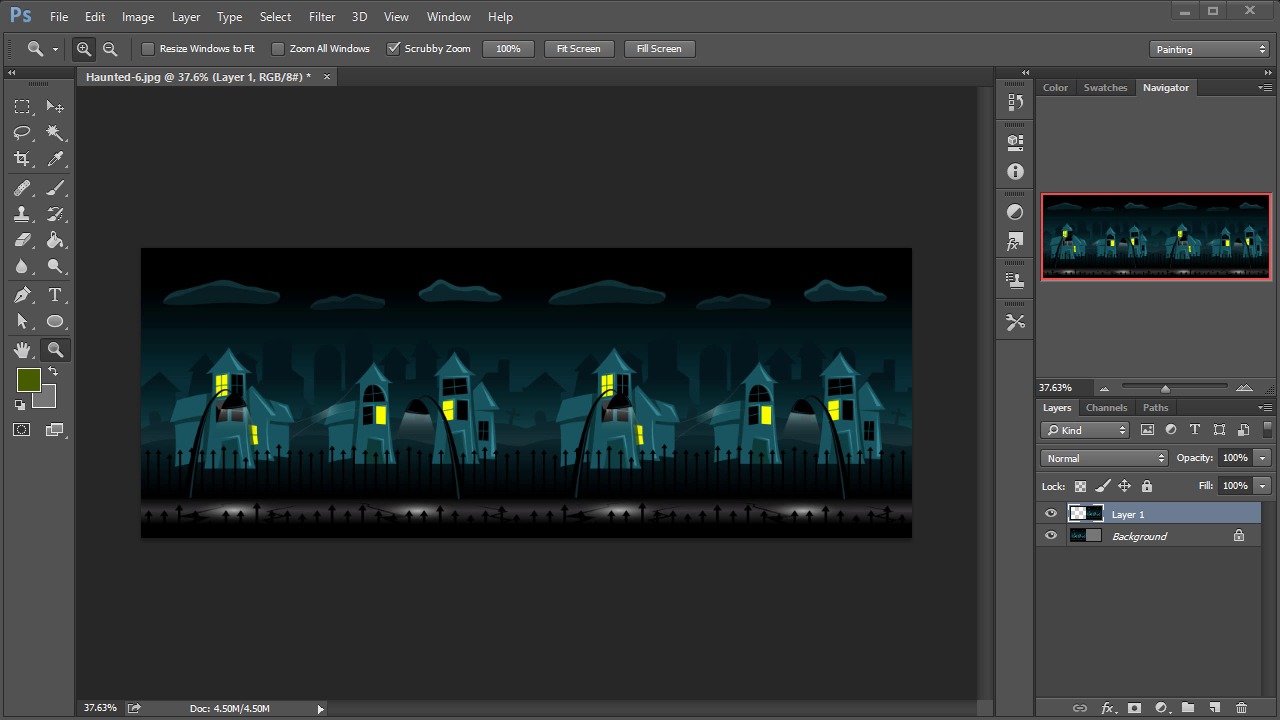The height and width of the screenshot is (720, 1280).
Task: Open the Filter menu
Action: coord(322,17)
